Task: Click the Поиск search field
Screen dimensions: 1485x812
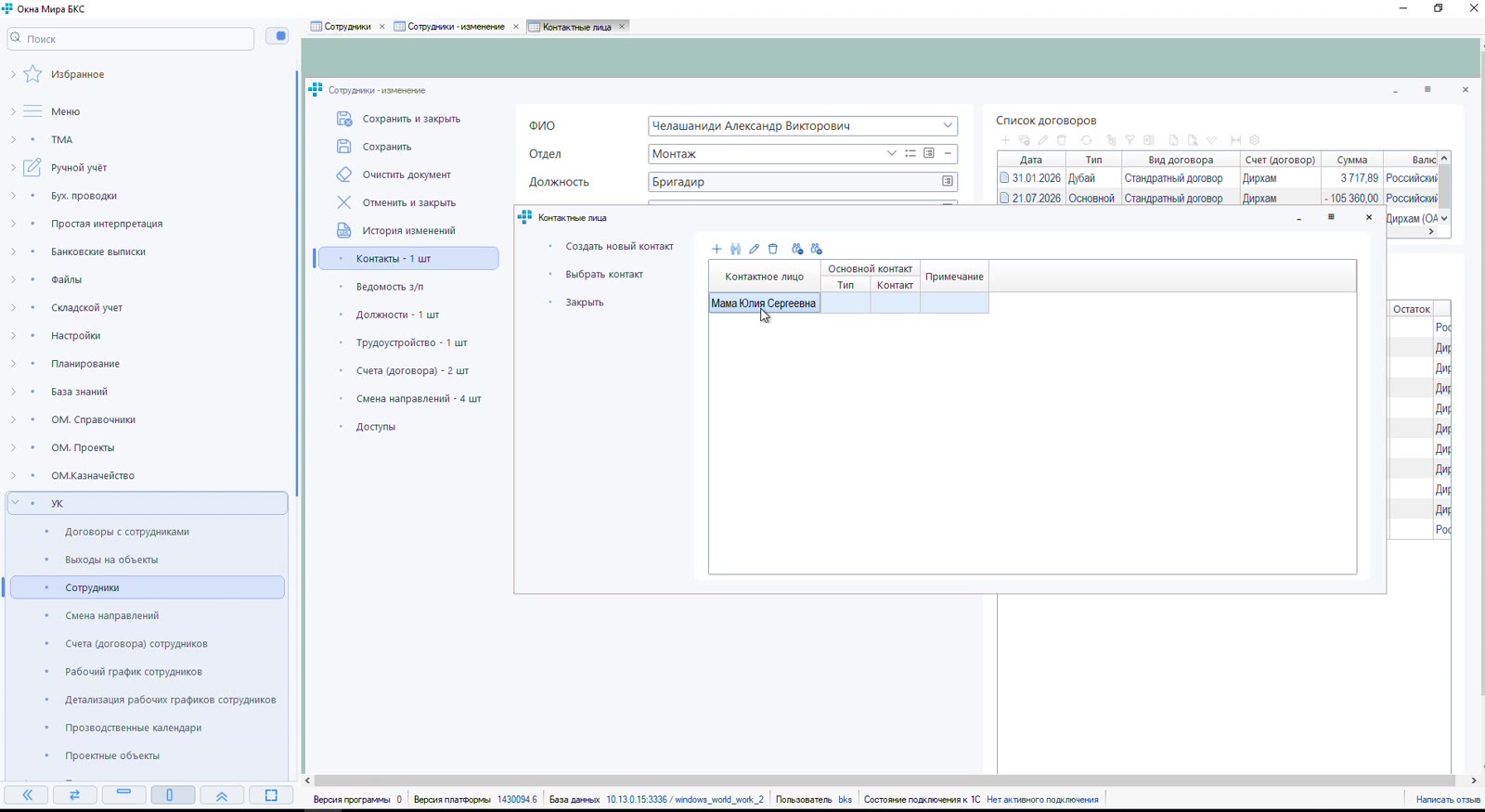Action: pos(131,39)
